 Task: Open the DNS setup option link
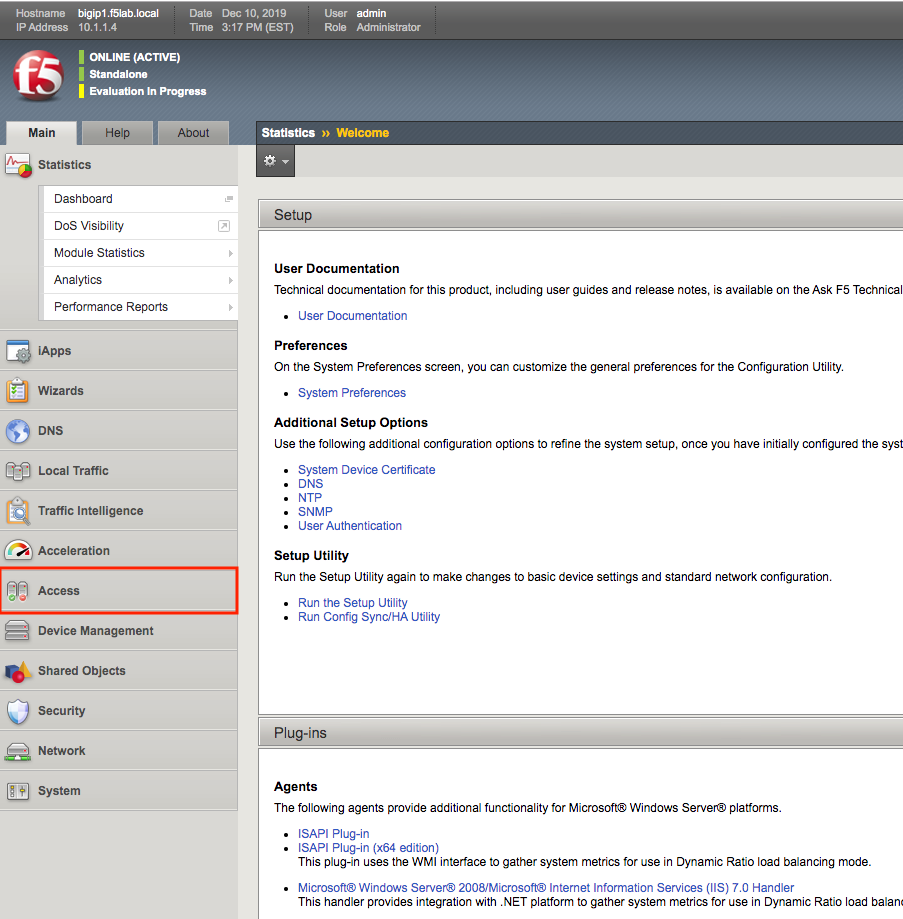tap(310, 484)
